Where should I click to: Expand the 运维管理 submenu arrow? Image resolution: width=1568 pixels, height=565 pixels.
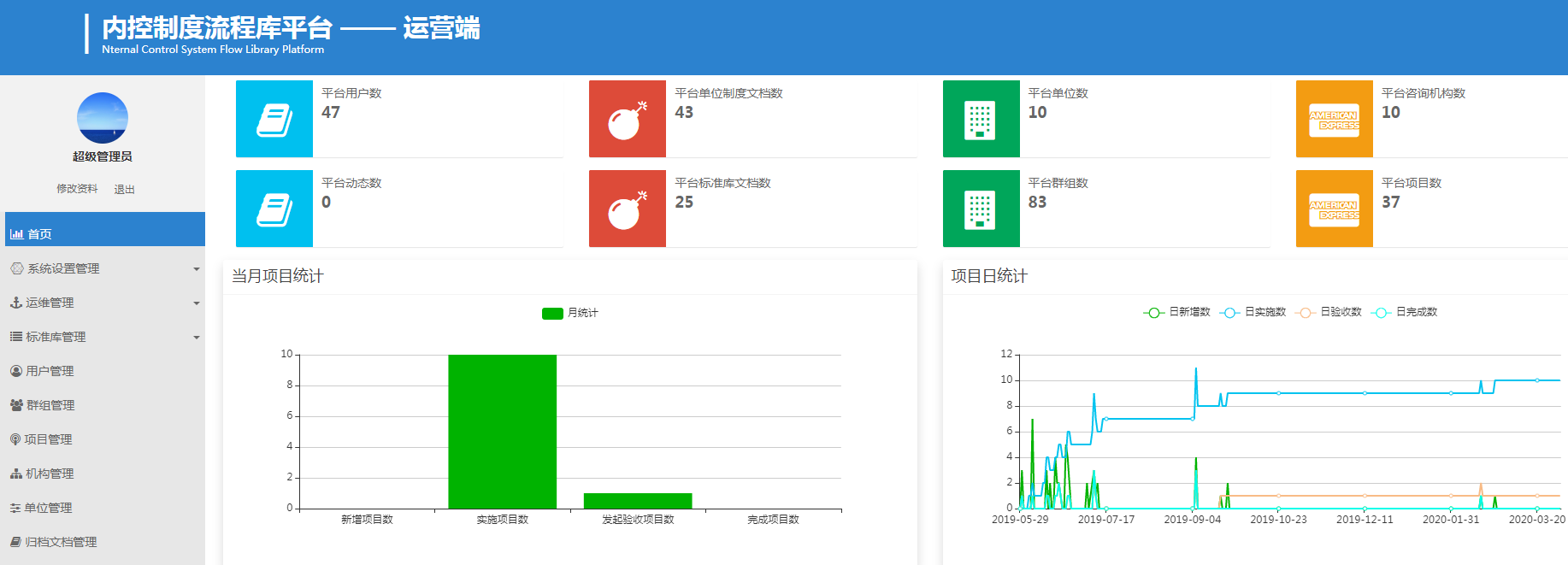pos(196,303)
